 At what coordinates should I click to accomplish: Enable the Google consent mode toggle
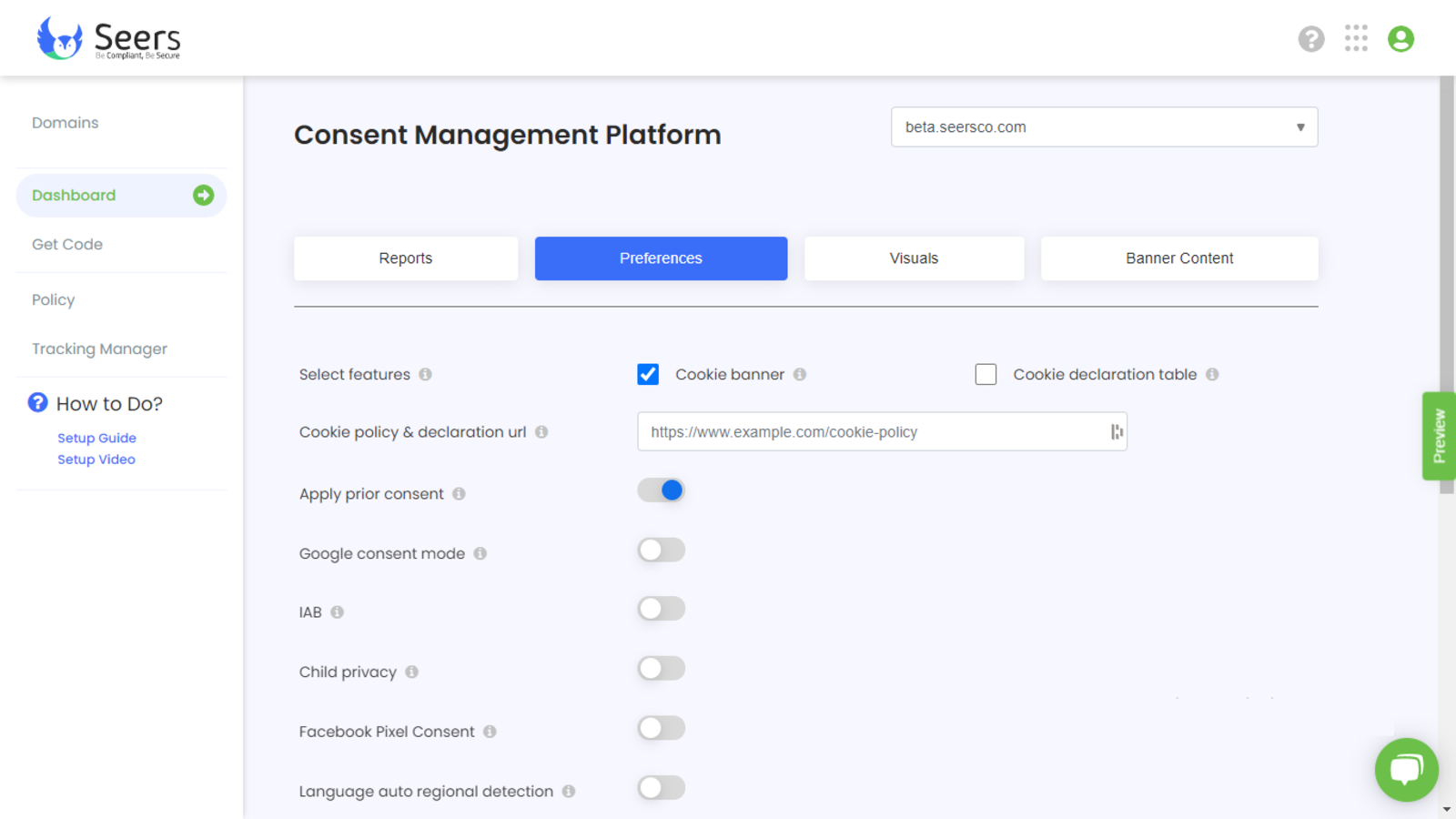[661, 550]
